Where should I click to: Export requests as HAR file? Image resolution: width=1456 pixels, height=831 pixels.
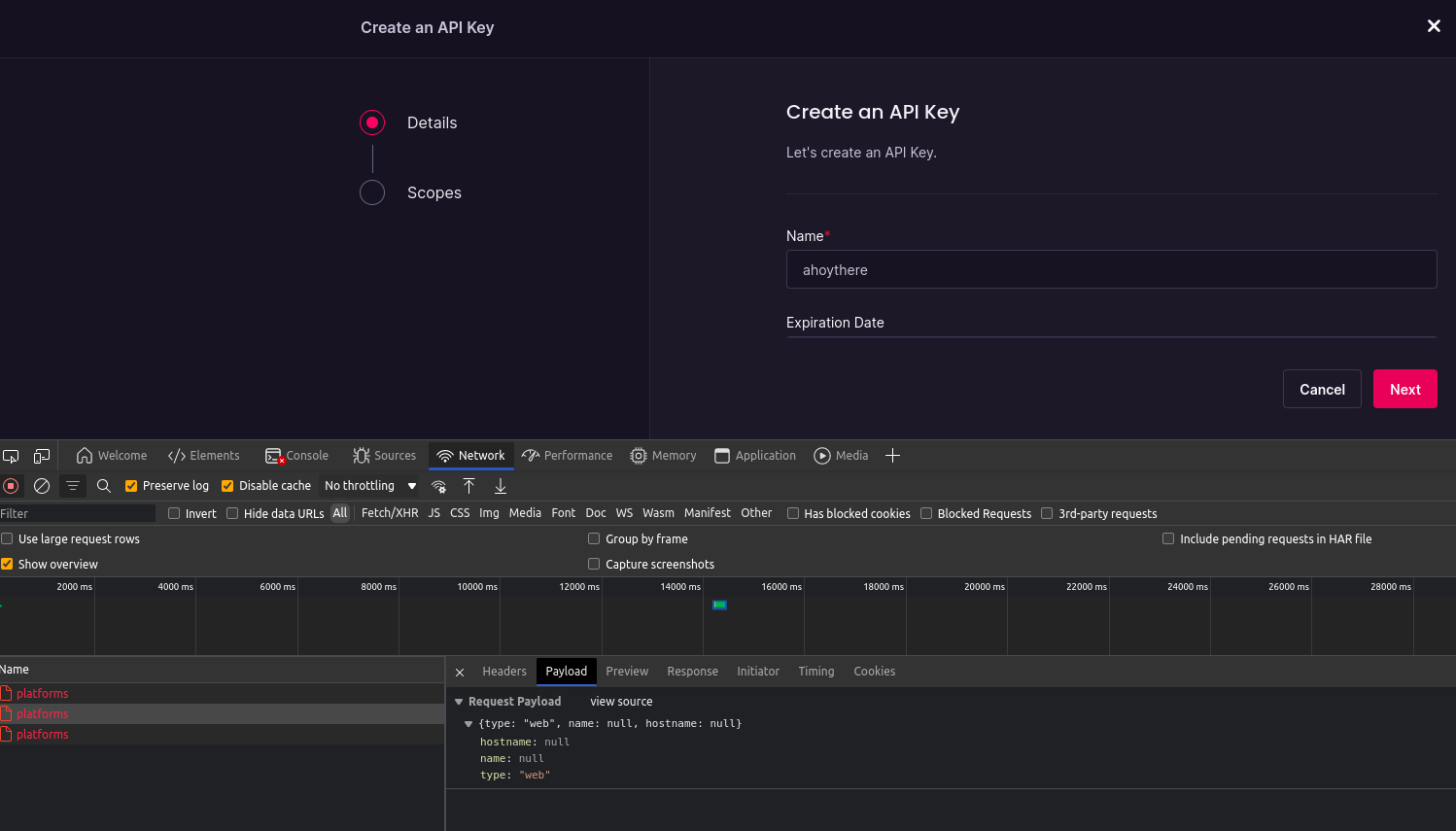coord(500,485)
